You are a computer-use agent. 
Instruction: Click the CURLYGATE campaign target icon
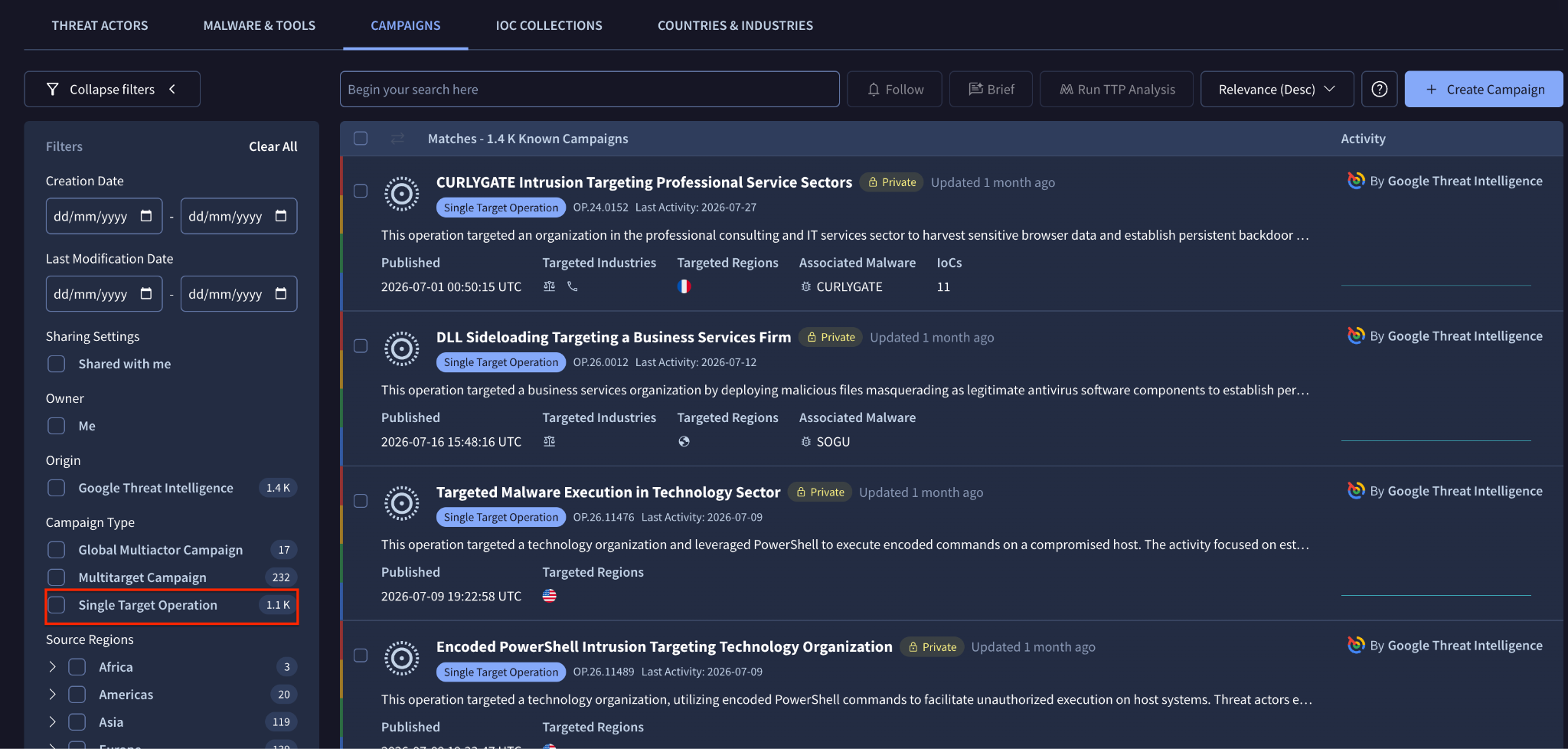[x=401, y=195]
